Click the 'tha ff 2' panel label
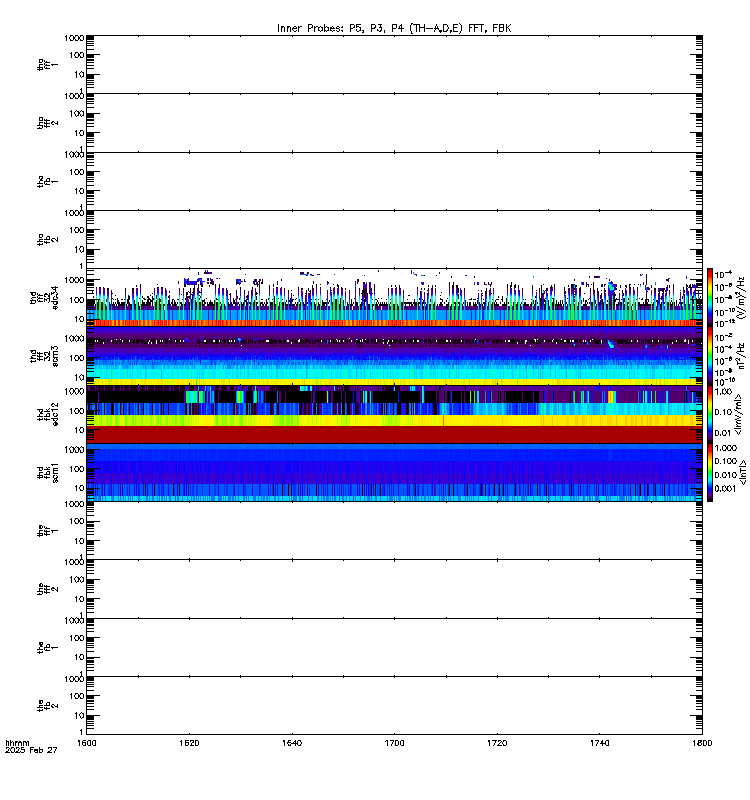The height and width of the screenshot is (800, 750). coord(47,123)
